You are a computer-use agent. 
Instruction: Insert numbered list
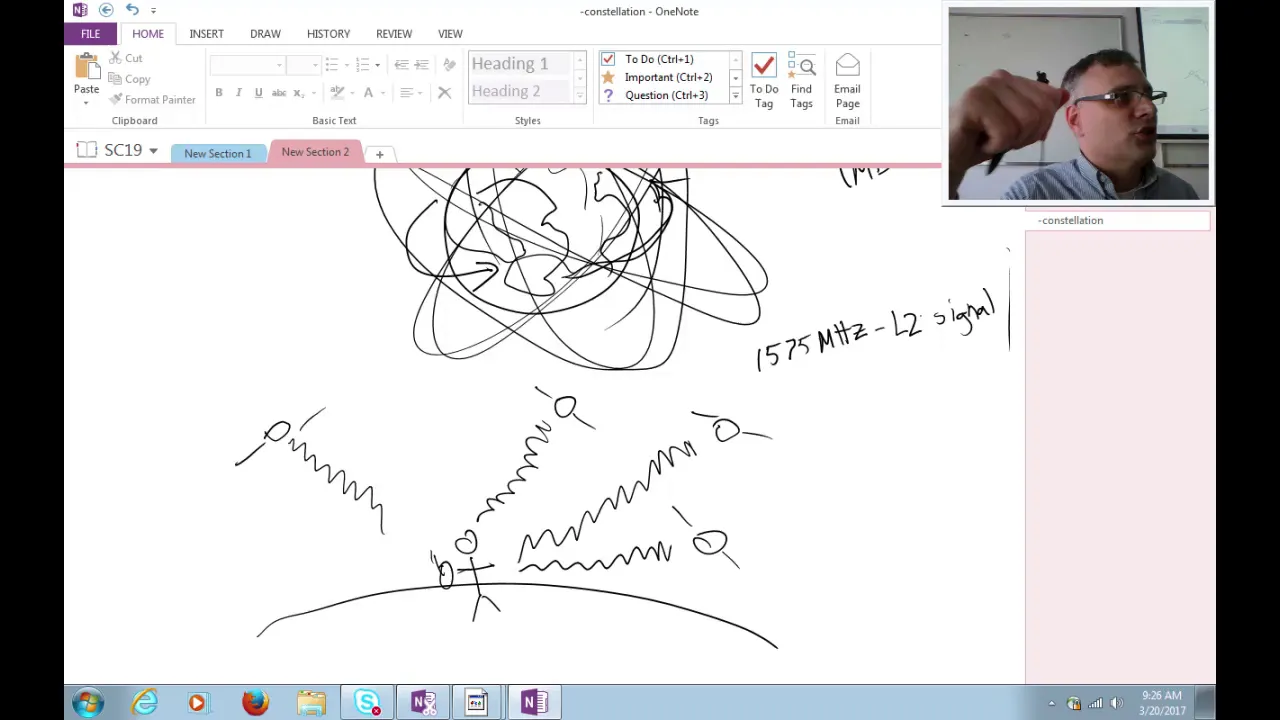click(362, 65)
